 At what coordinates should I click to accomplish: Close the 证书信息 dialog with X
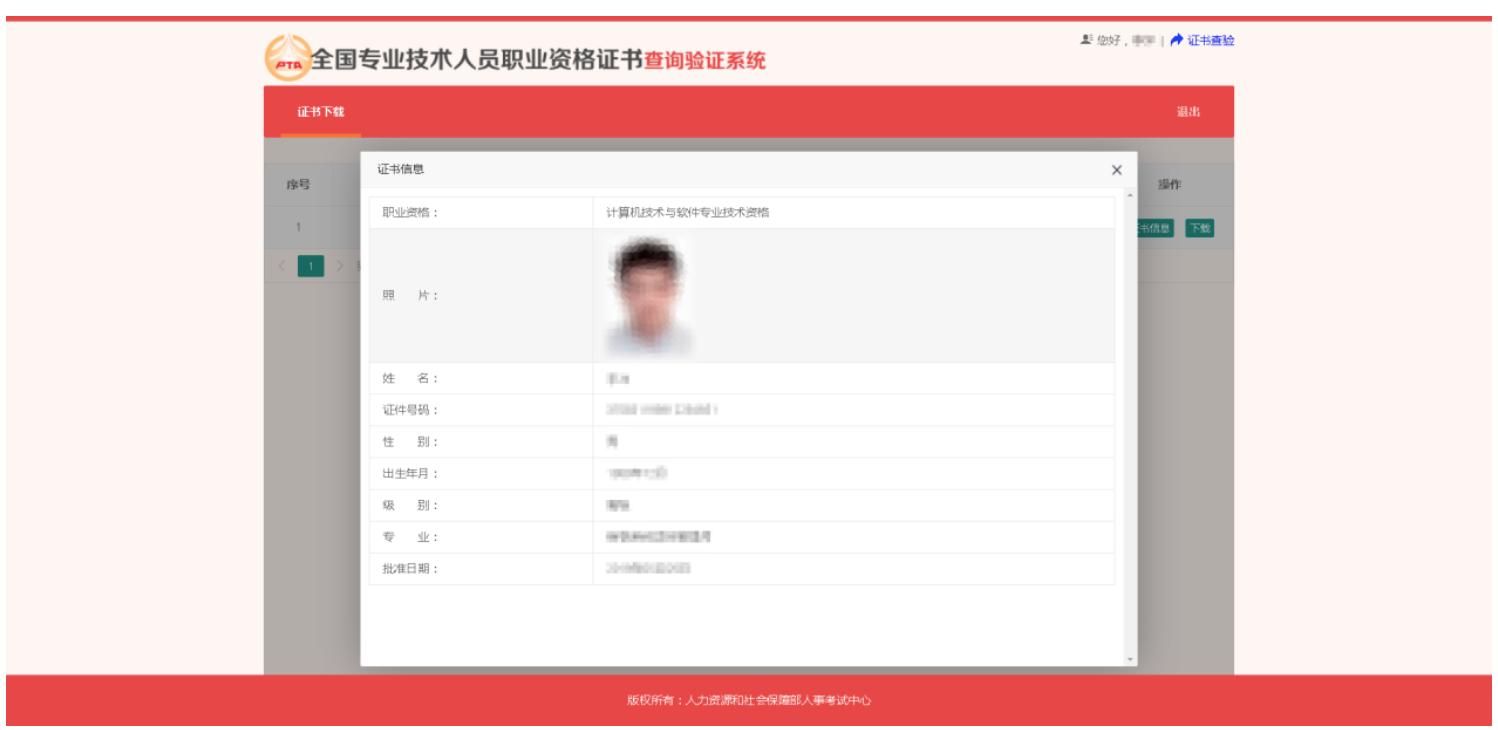point(1117,170)
